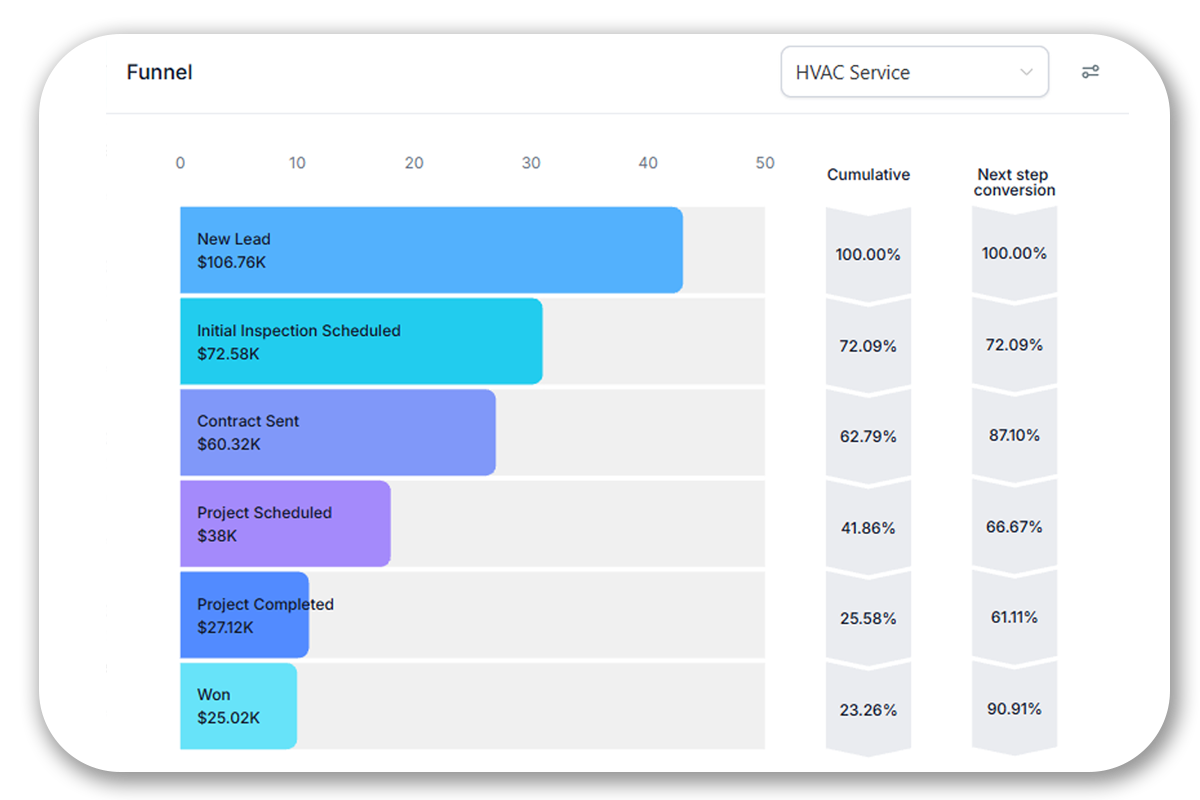Click the $72.58K value label
The image size is (1200, 800).
pyautogui.click(x=228, y=353)
